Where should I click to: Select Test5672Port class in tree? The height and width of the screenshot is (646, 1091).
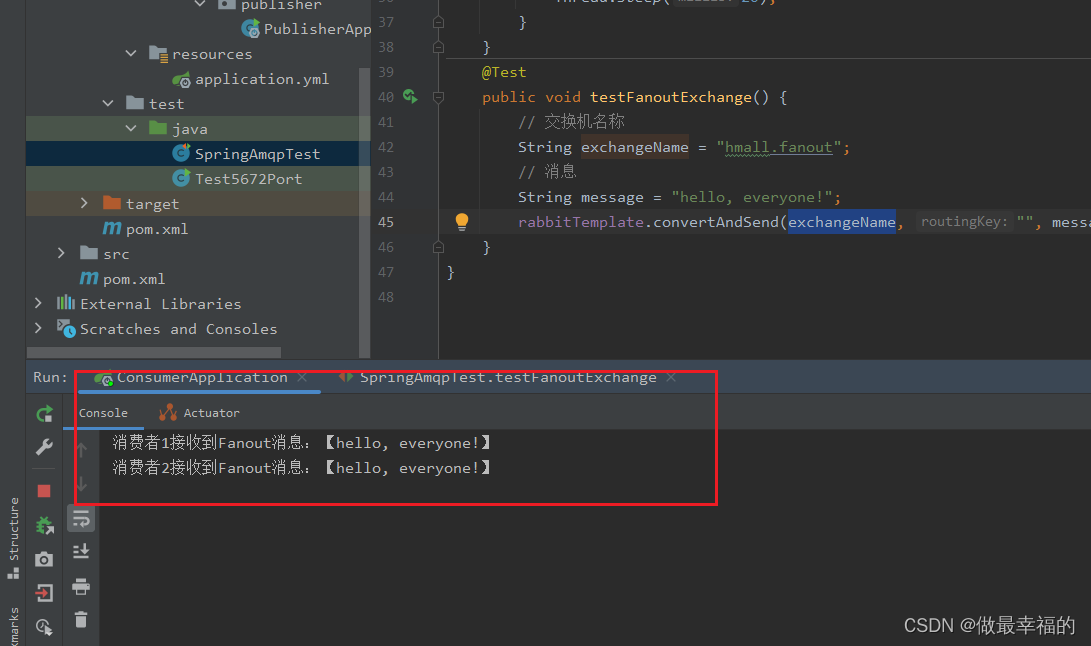(248, 179)
